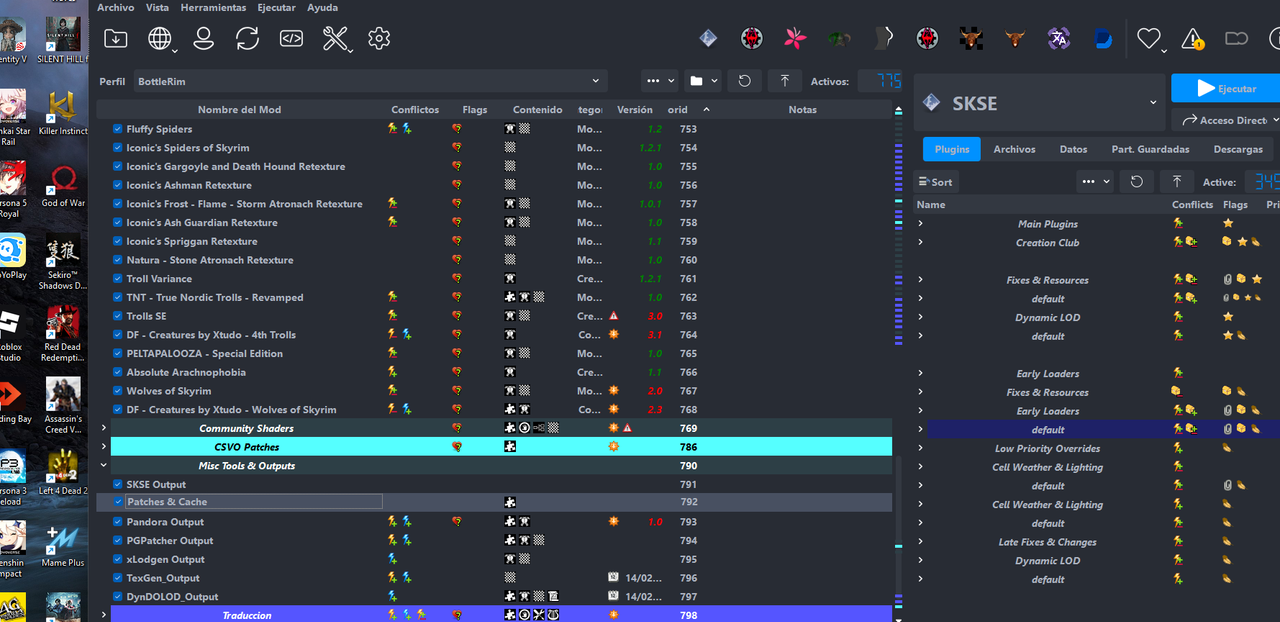Click the create backup arrow next to Activos
This screenshot has height=622, width=1280.
785,82
